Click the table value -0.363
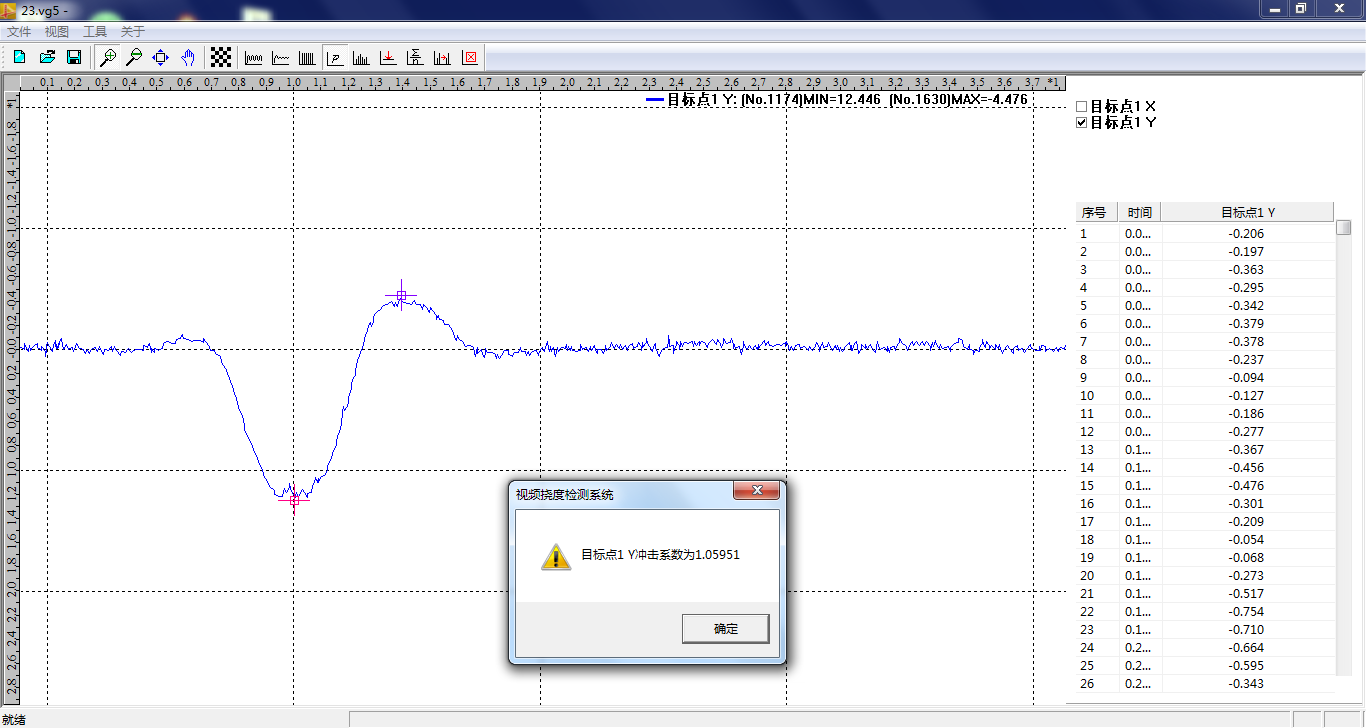This screenshot has width=1366, height=728. (1248, 270)
